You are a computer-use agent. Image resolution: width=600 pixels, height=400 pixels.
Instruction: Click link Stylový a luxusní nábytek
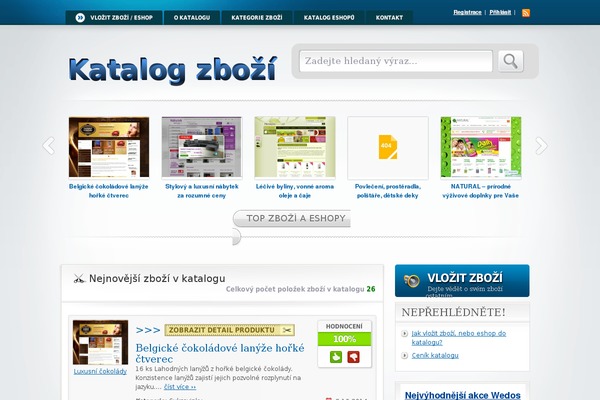(x=202, y=191)
